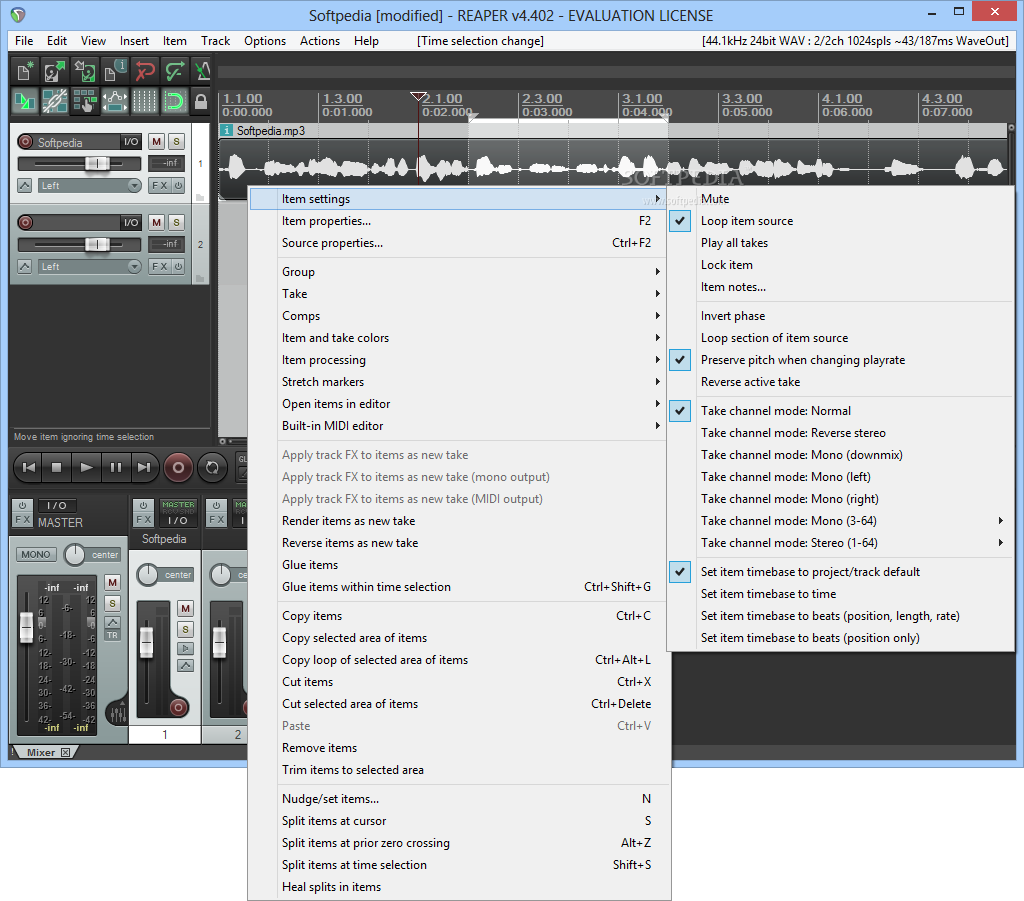Toggle the repeat loop transport button
This screenshot has height=901, width=1024.
212,467
